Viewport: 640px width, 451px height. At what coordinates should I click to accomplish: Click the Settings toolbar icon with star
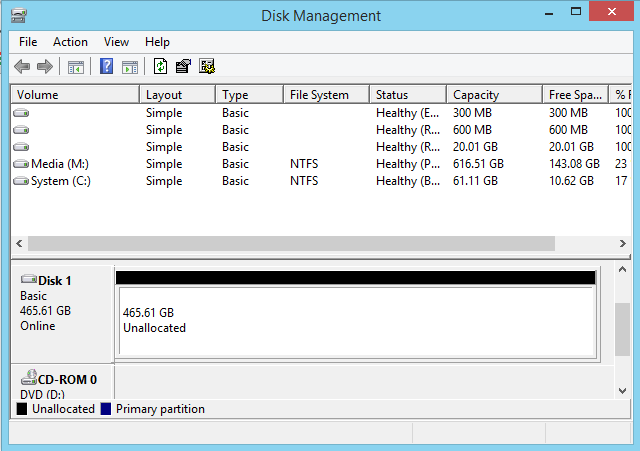(207, 66)
